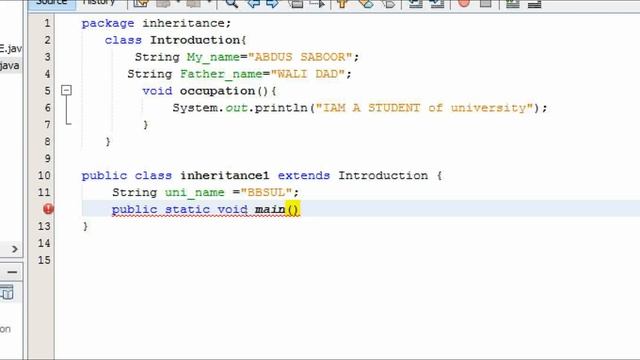Click the red error badge on line 12
The height and width of the screenshot is (360, 640).
point(48,209)
